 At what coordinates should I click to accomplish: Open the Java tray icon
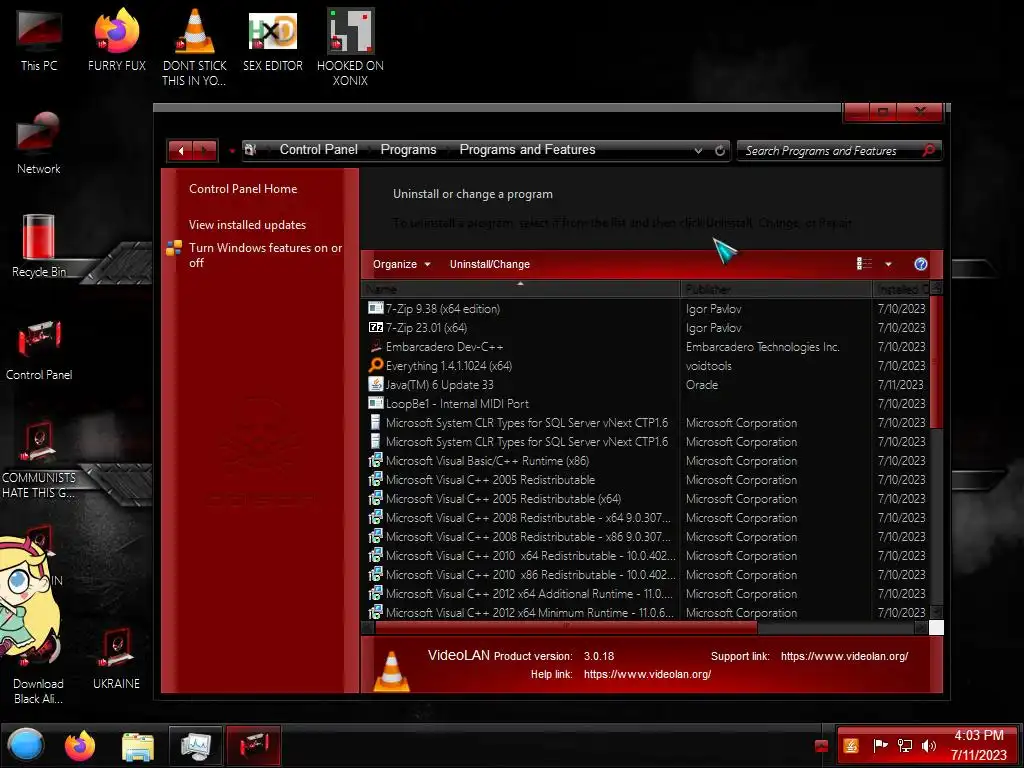[x=851, y=746]
